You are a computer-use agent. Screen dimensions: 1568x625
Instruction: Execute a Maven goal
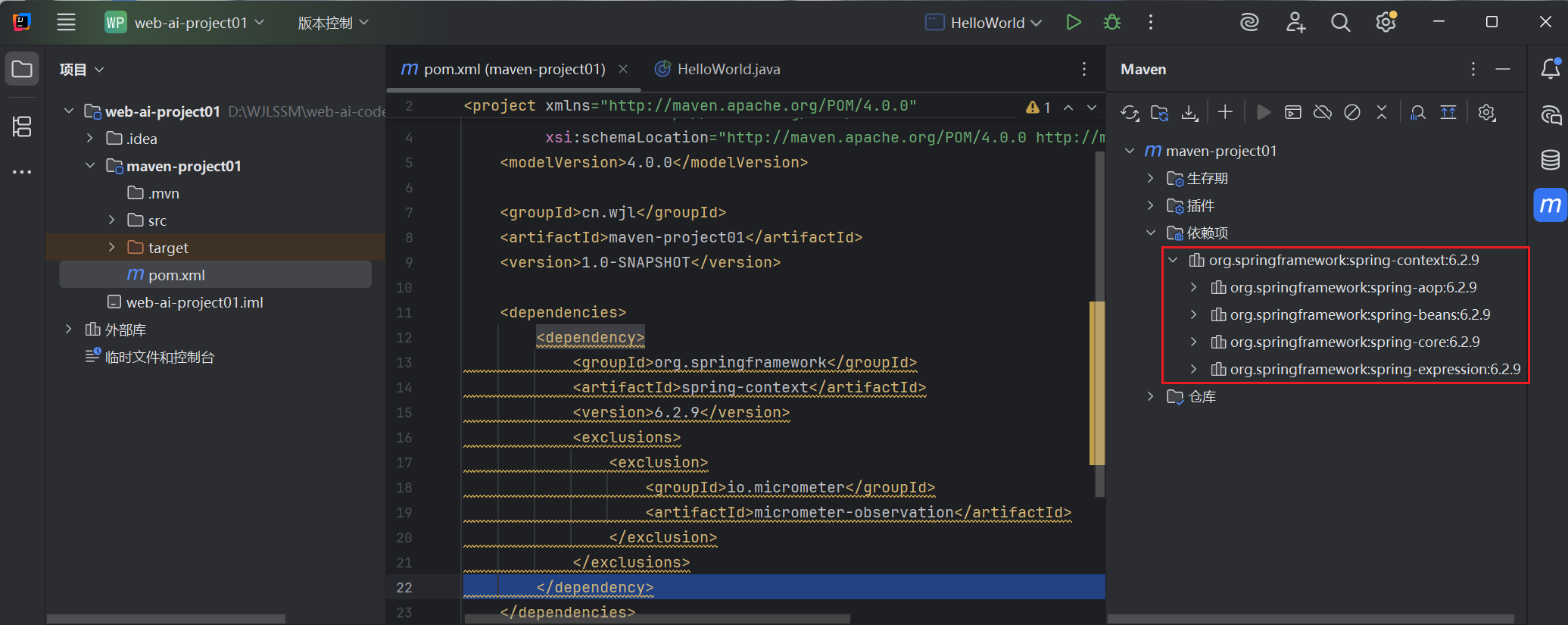(x=1293, y=113)
